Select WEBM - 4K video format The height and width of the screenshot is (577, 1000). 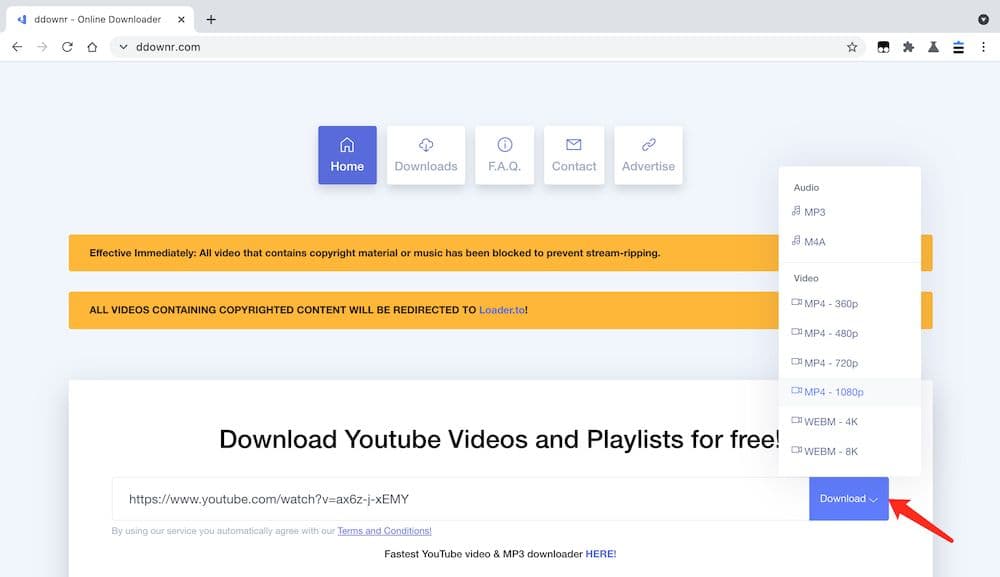tap(849, 421)
